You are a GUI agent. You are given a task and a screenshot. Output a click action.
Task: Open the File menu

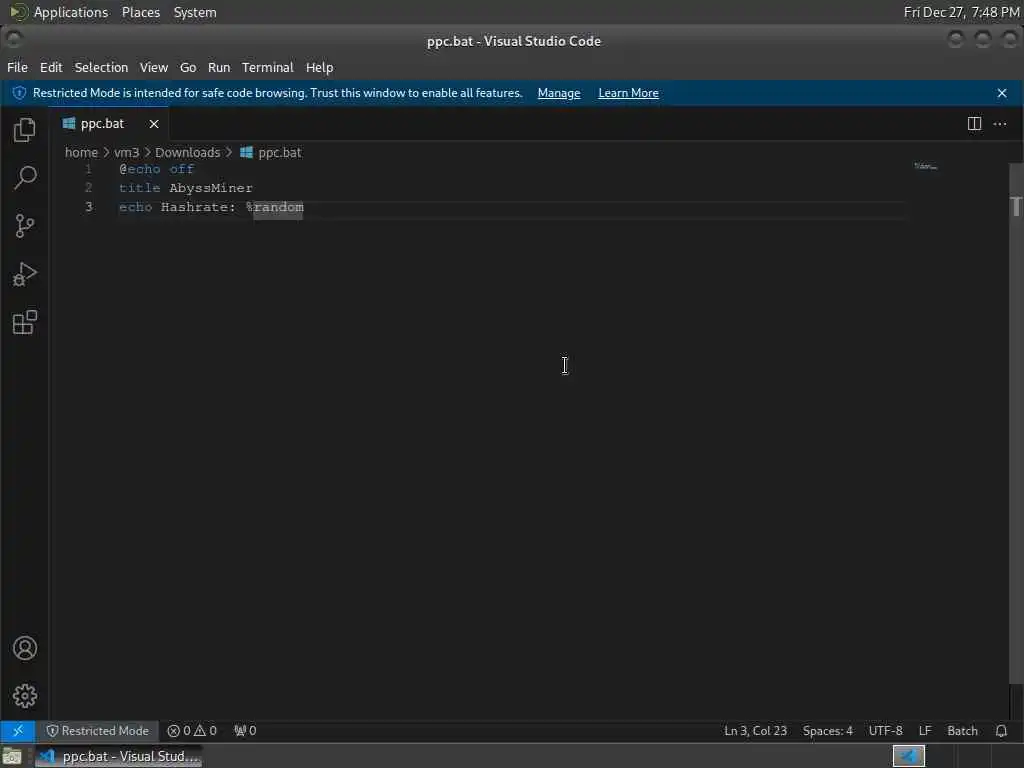[x=17, y=67]
